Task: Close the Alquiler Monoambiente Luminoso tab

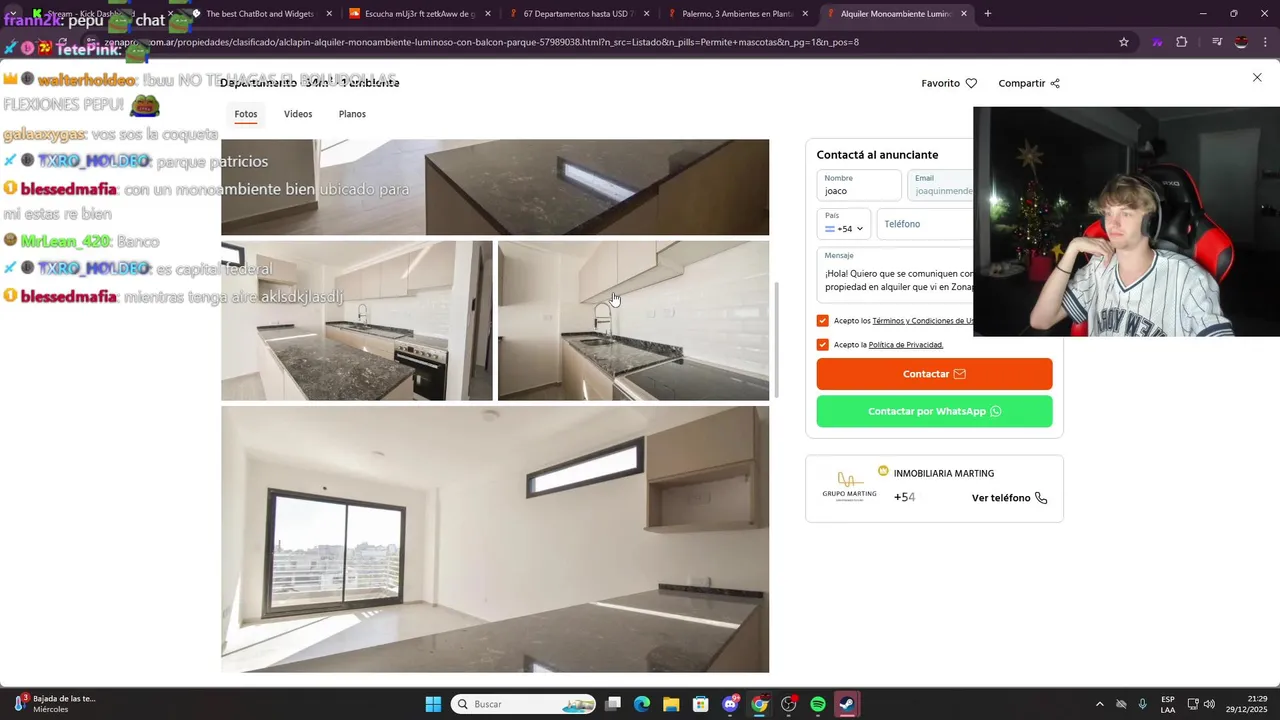Action: [964, 14]
